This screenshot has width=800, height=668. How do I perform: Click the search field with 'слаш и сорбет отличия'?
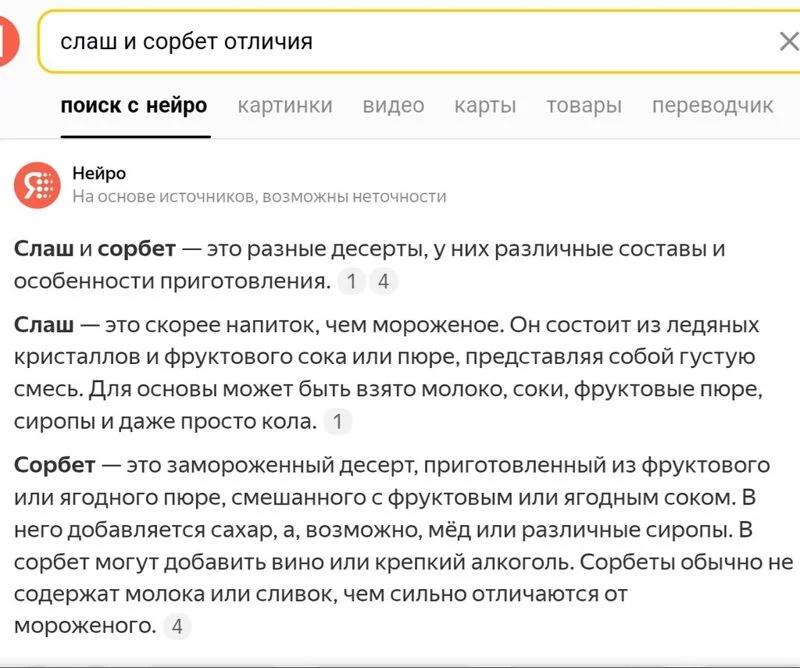click(x=400, y=42)
